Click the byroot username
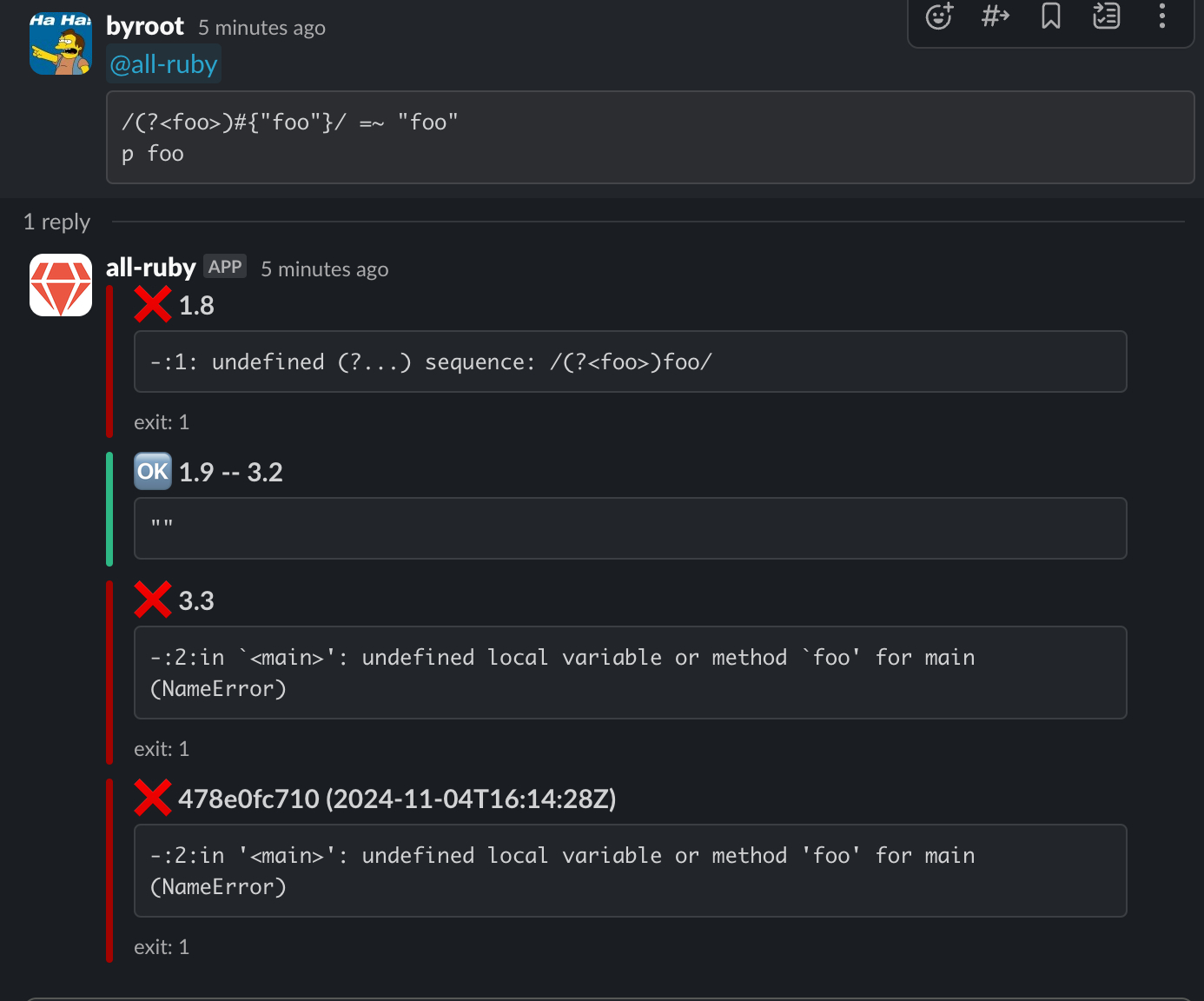This screenshot has height=1001, width=1204. [145, 27]
